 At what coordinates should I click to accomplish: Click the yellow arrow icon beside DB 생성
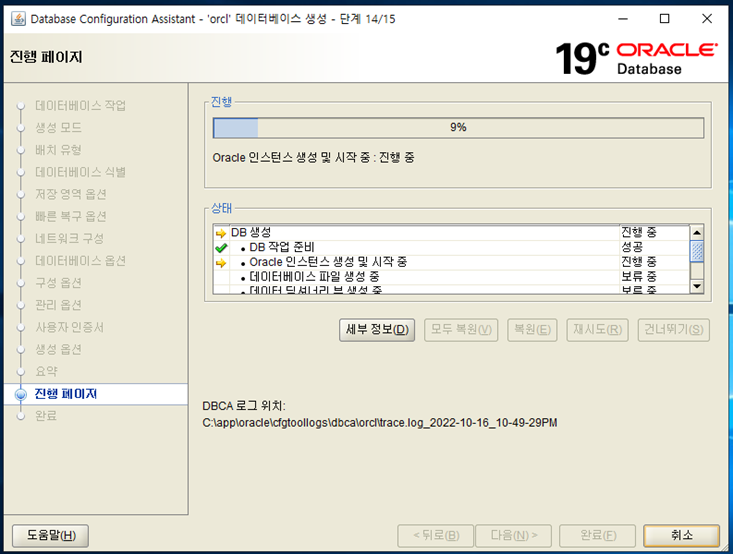click(221, 233)
